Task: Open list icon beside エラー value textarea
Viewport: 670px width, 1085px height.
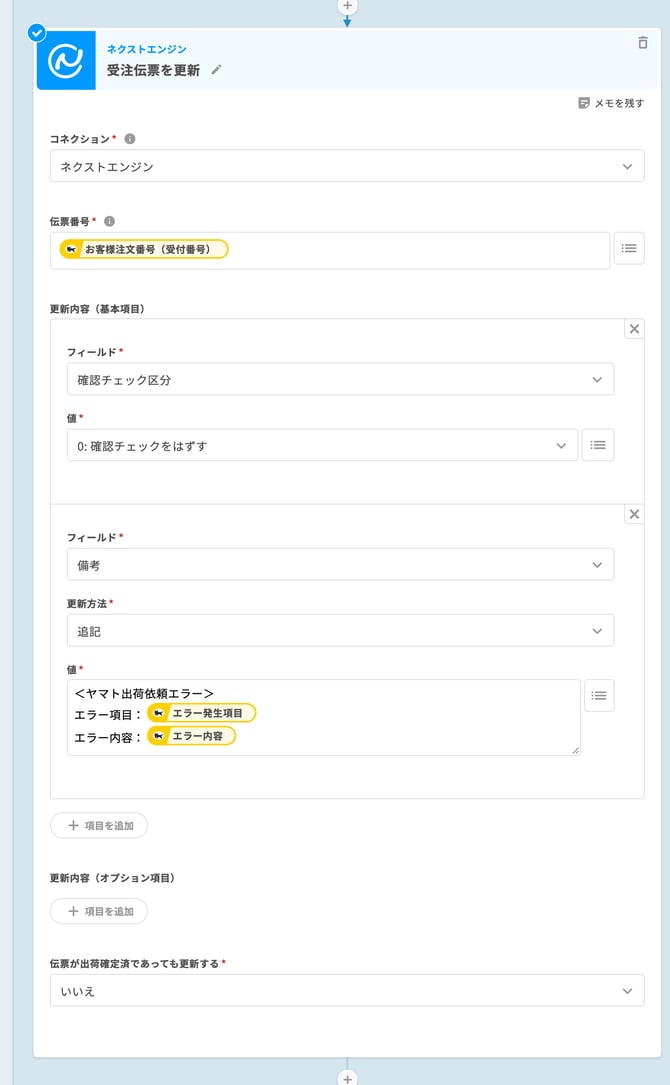Action: [599, 695]
